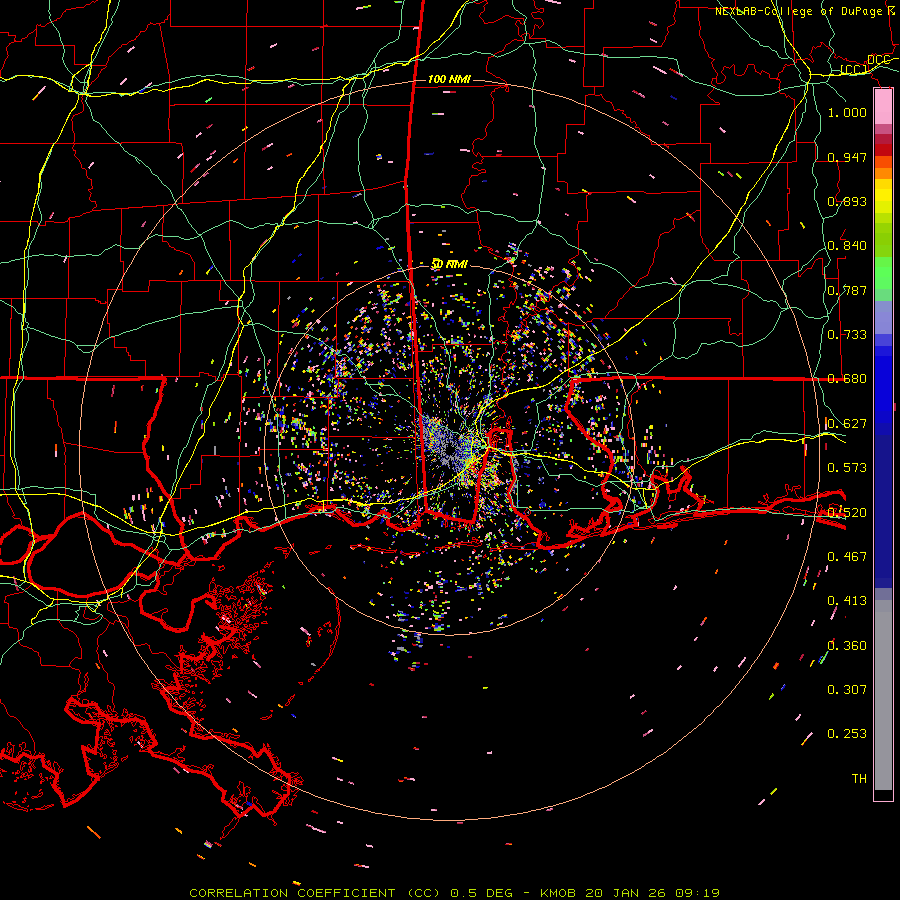Click the 1.000 value on the color scale

[847, 112]
